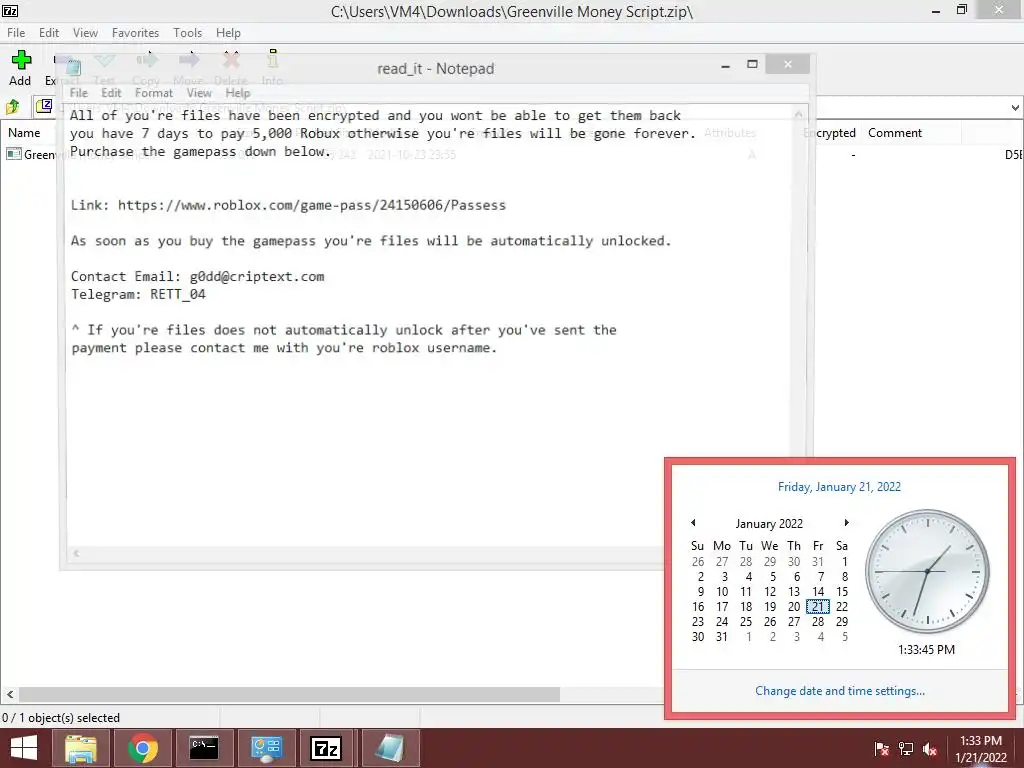Sort by the Encrypted column header

click(x=829, y=133)
